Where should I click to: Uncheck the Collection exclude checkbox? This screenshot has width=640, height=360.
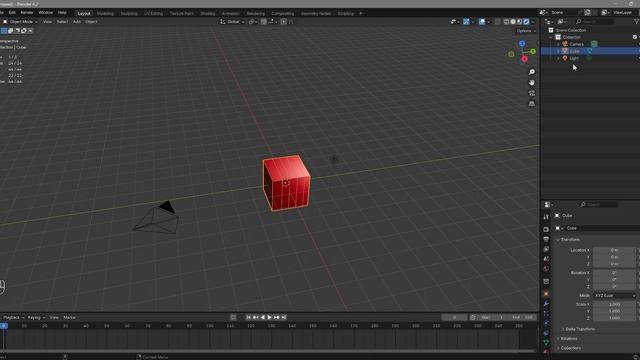tap(635, 37)
